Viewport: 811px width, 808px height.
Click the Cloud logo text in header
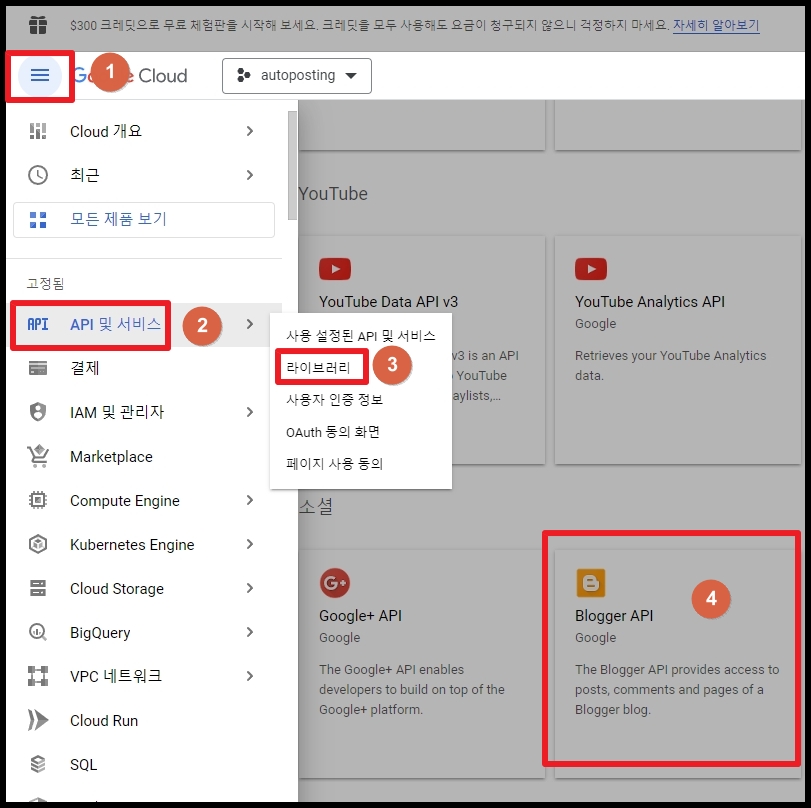coord(162,76)
